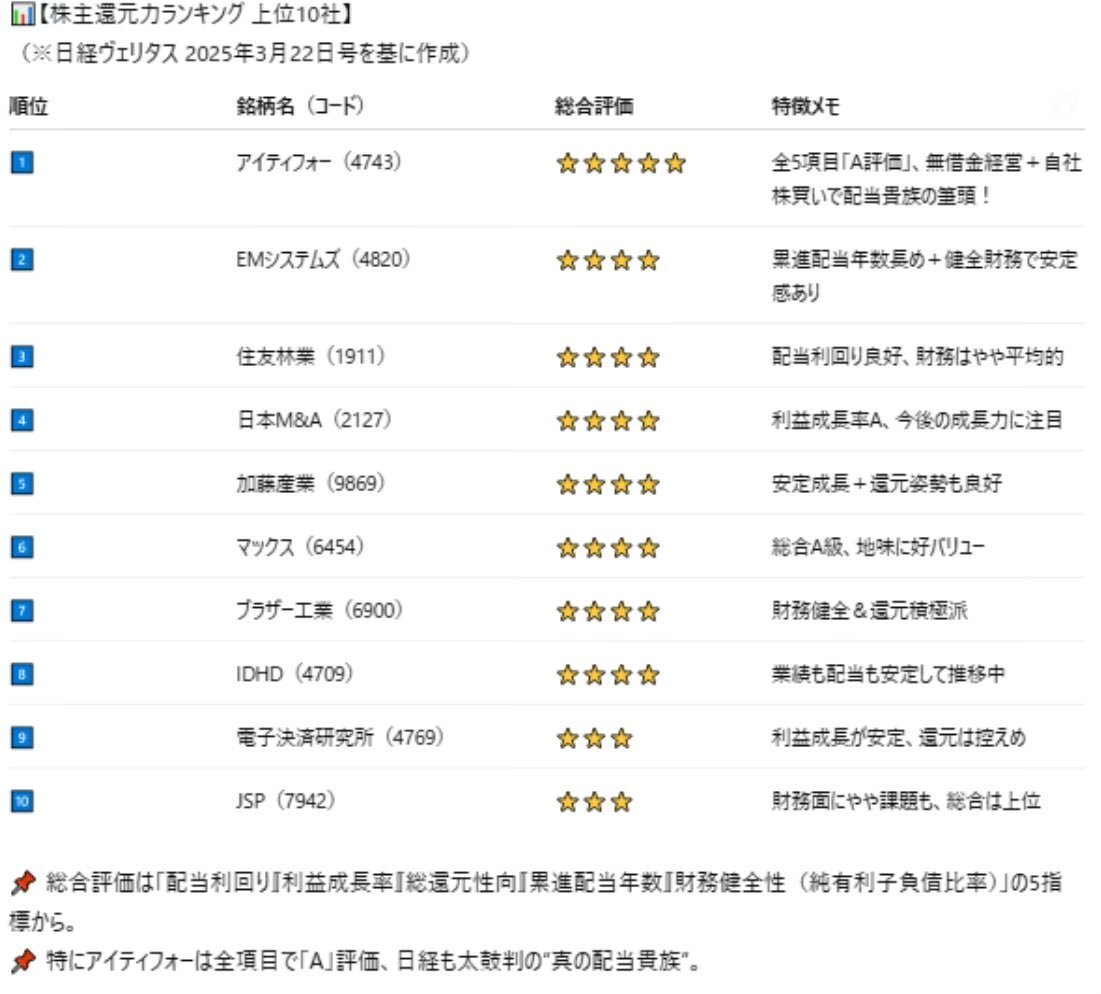Click the star rating for マックス
The width and height of the screenshot is (1101, 994).
point(607,548)
